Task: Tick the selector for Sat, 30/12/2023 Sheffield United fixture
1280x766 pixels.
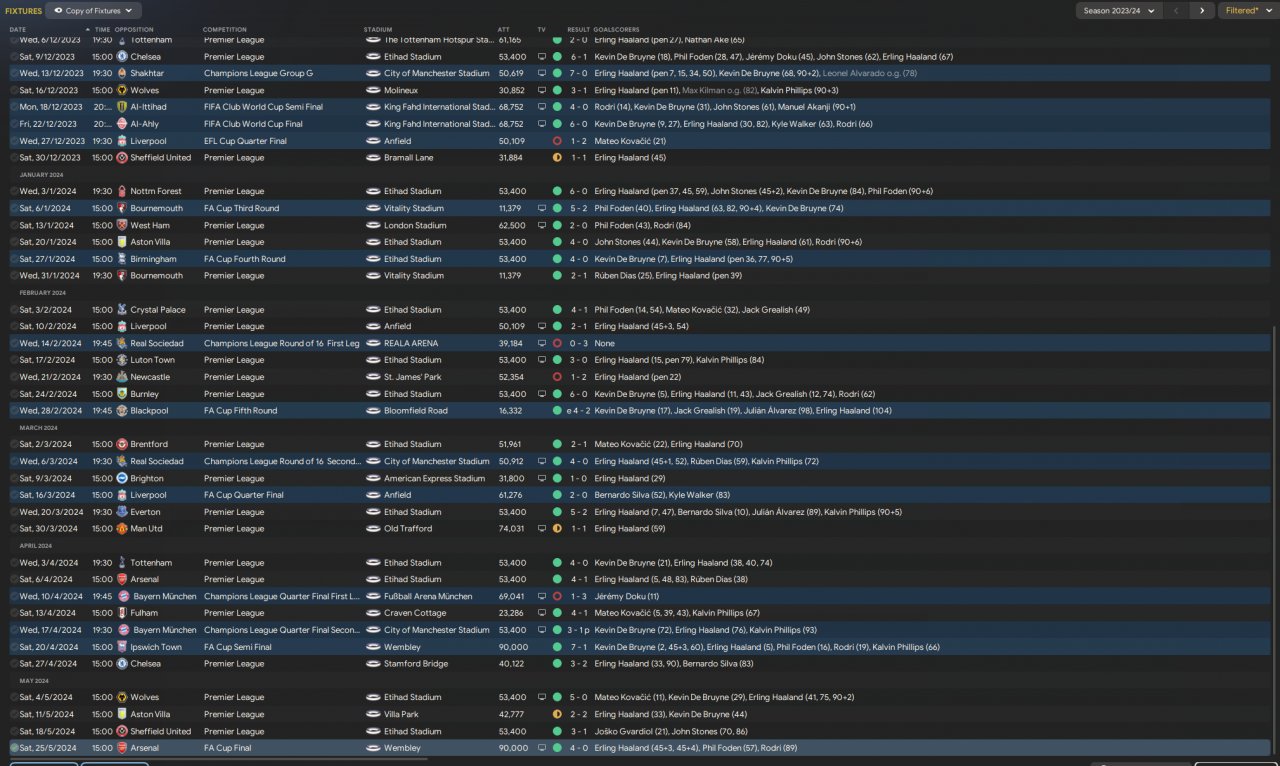Action: [14, 158]
